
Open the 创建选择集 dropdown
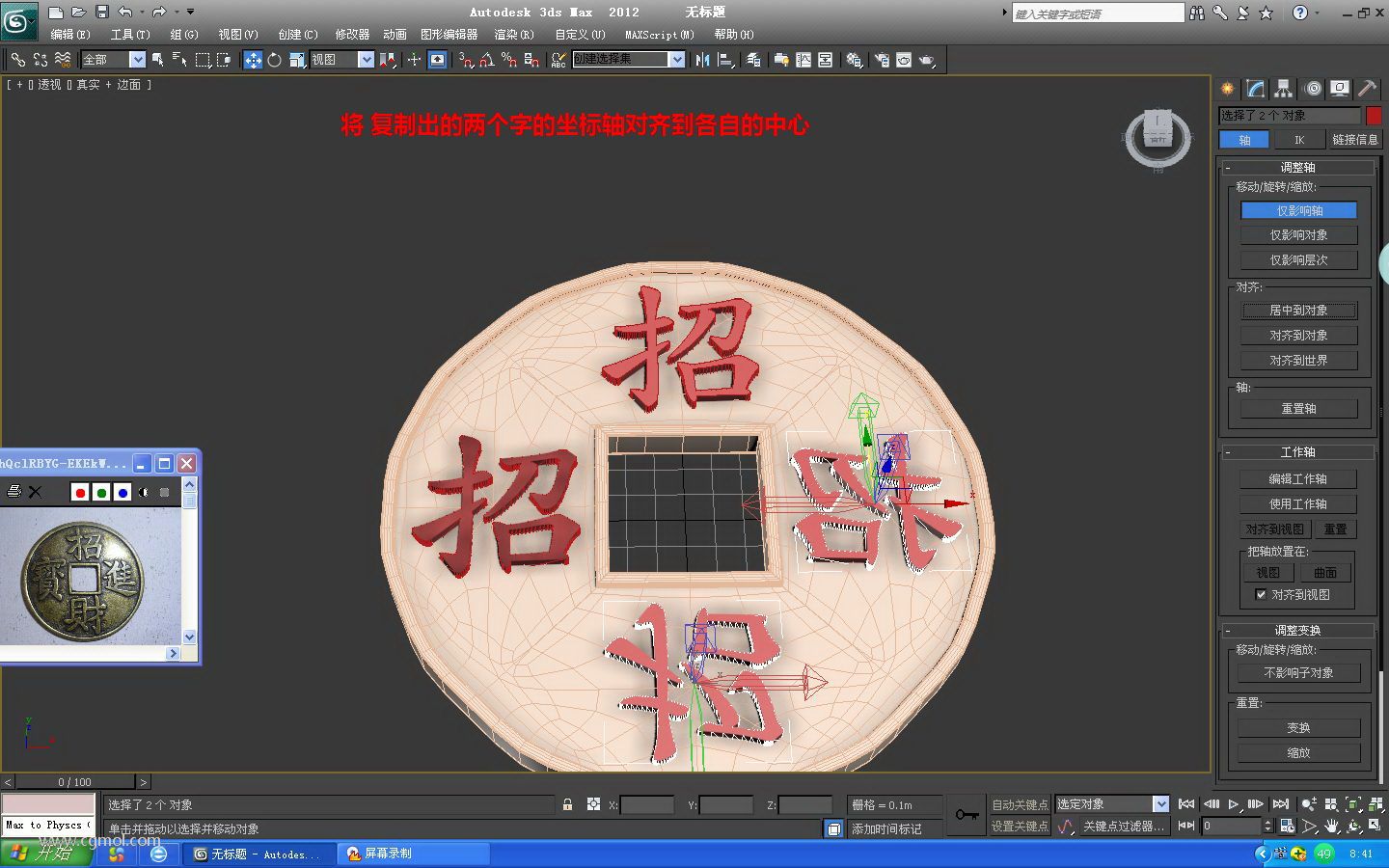point(628,60)
